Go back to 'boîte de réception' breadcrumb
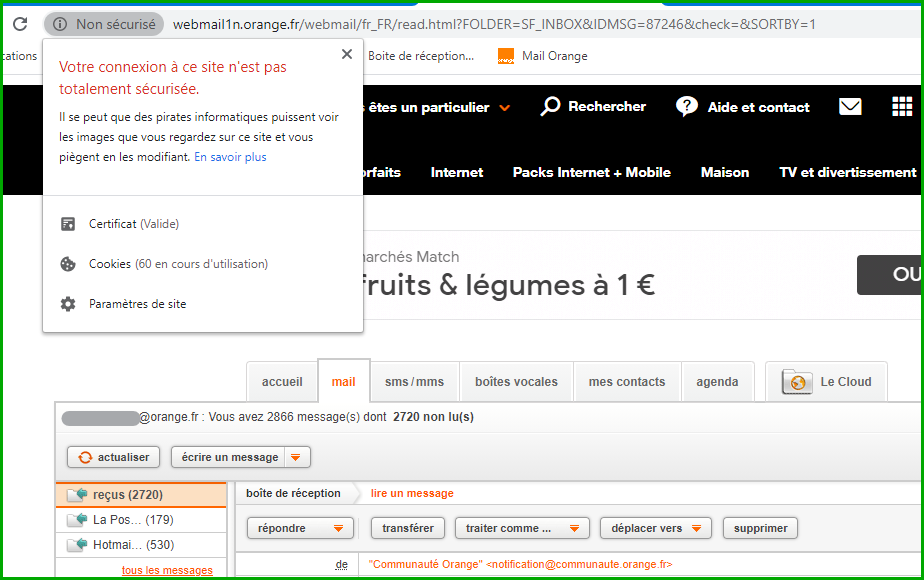924x580 pixels. (x=293, y=493)
